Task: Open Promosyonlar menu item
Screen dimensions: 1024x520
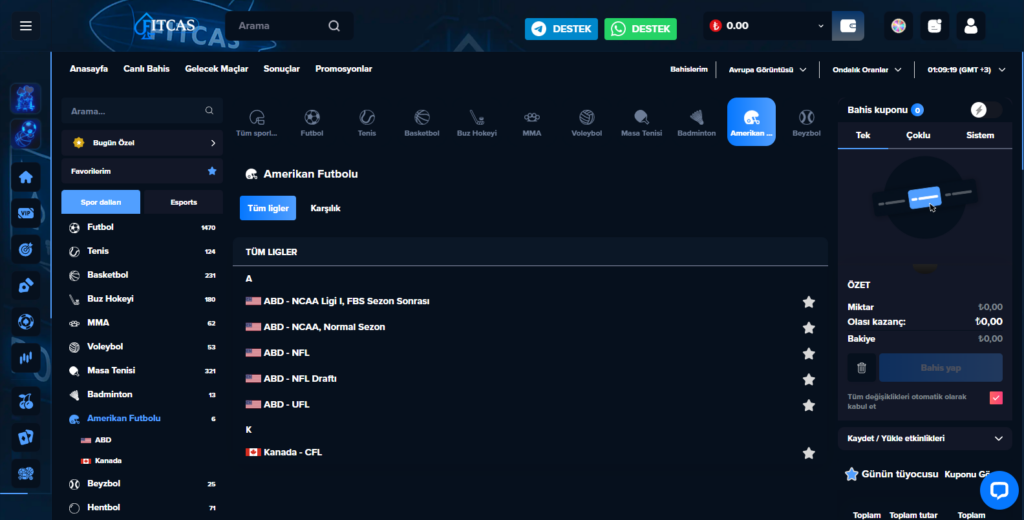Action: point(344,69)
